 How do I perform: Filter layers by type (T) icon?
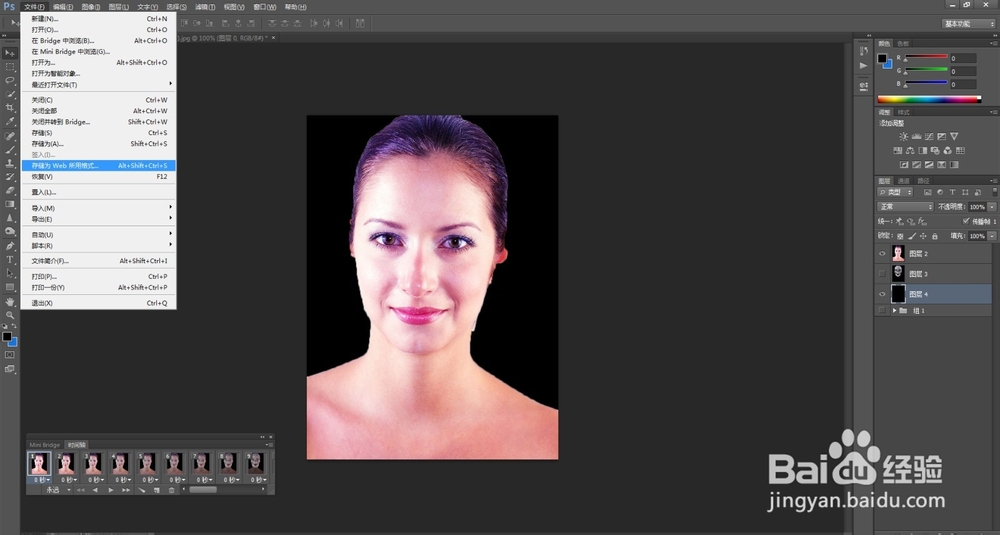(952, 192)
